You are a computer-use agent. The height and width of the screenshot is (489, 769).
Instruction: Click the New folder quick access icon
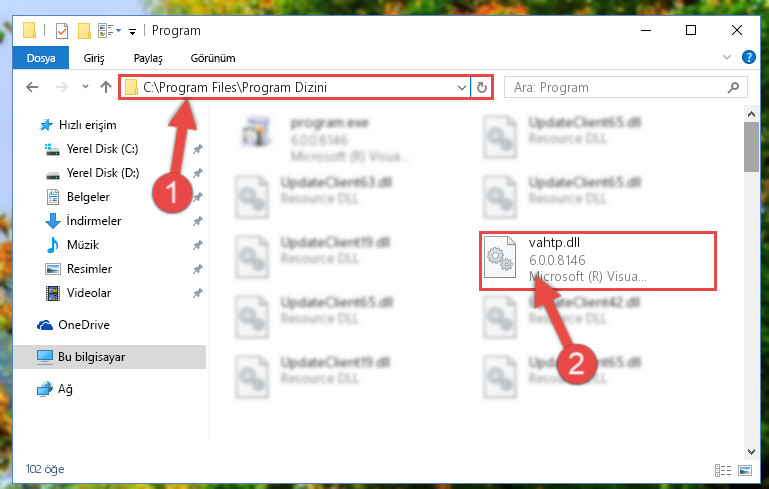(x=84, y=31)
